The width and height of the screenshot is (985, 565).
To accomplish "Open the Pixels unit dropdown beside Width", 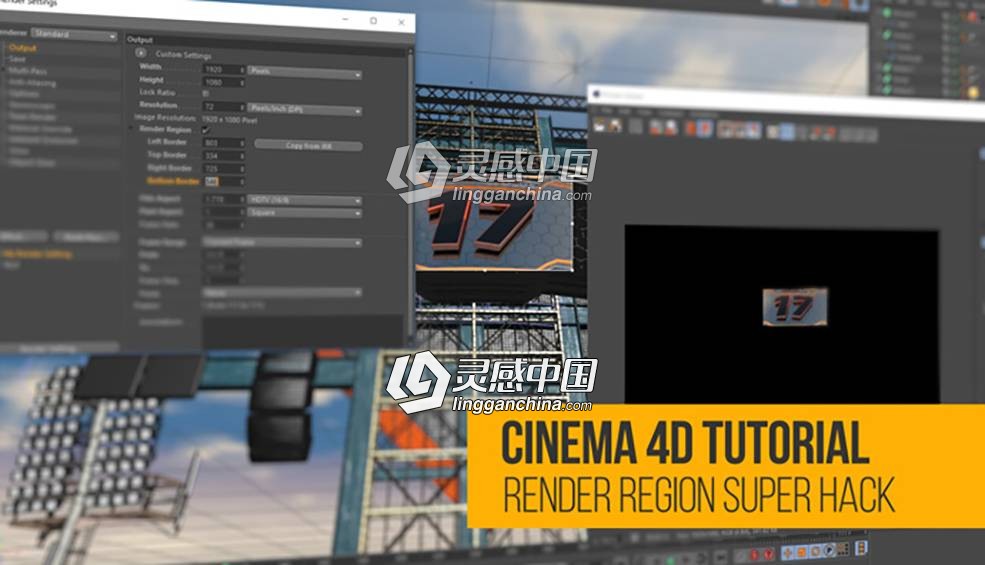I will [305, 72].
